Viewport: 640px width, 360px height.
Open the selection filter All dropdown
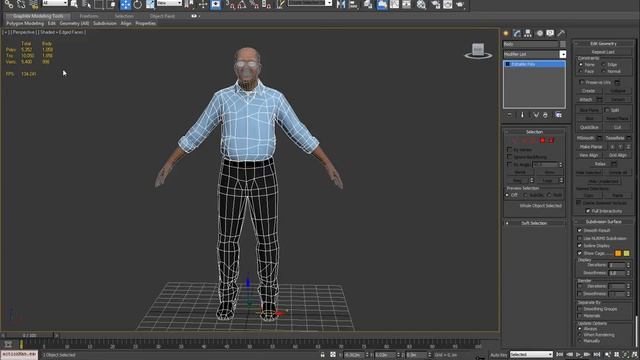55,3
